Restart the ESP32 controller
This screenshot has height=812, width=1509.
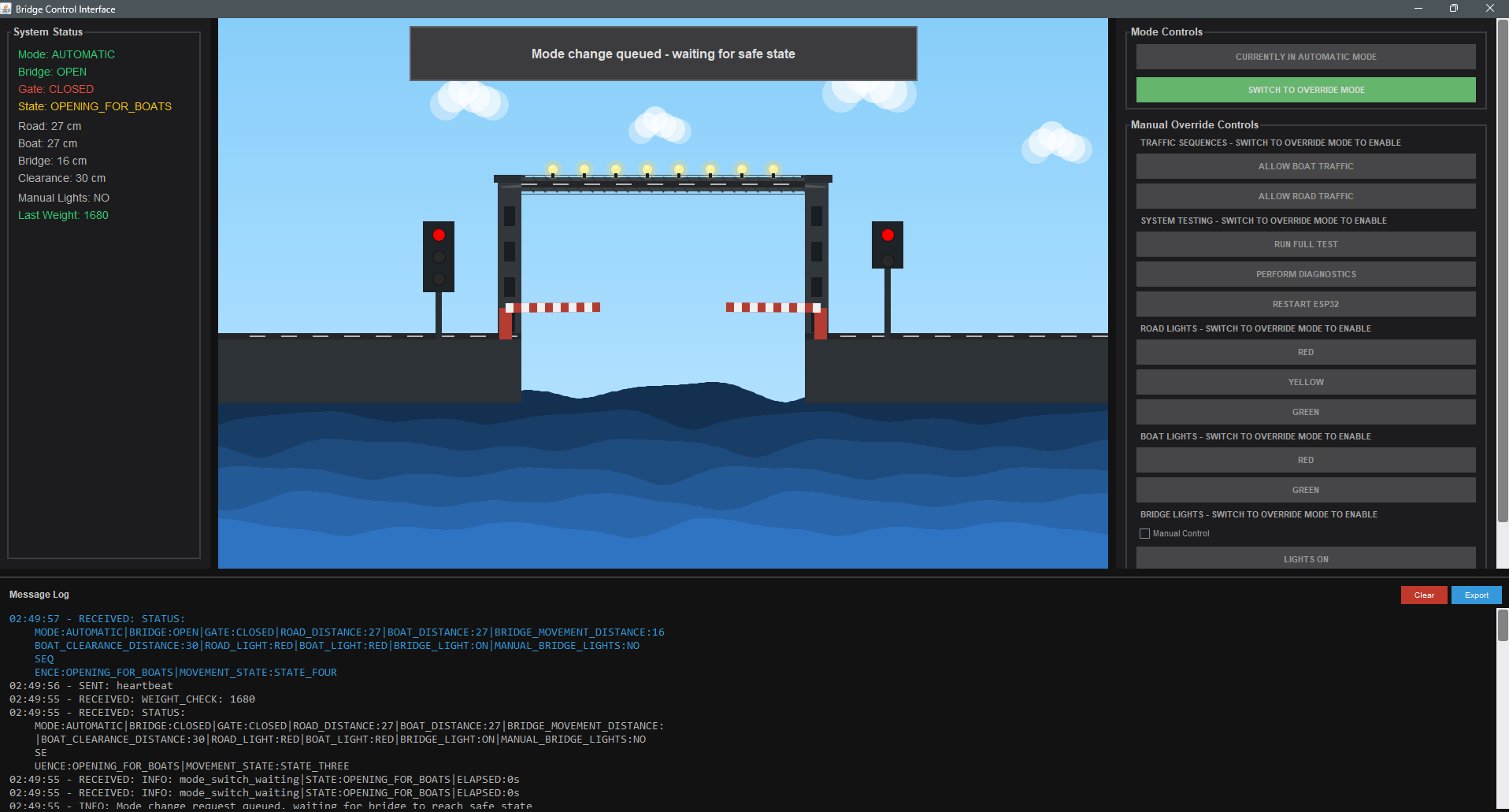[x=1305, y=303]
